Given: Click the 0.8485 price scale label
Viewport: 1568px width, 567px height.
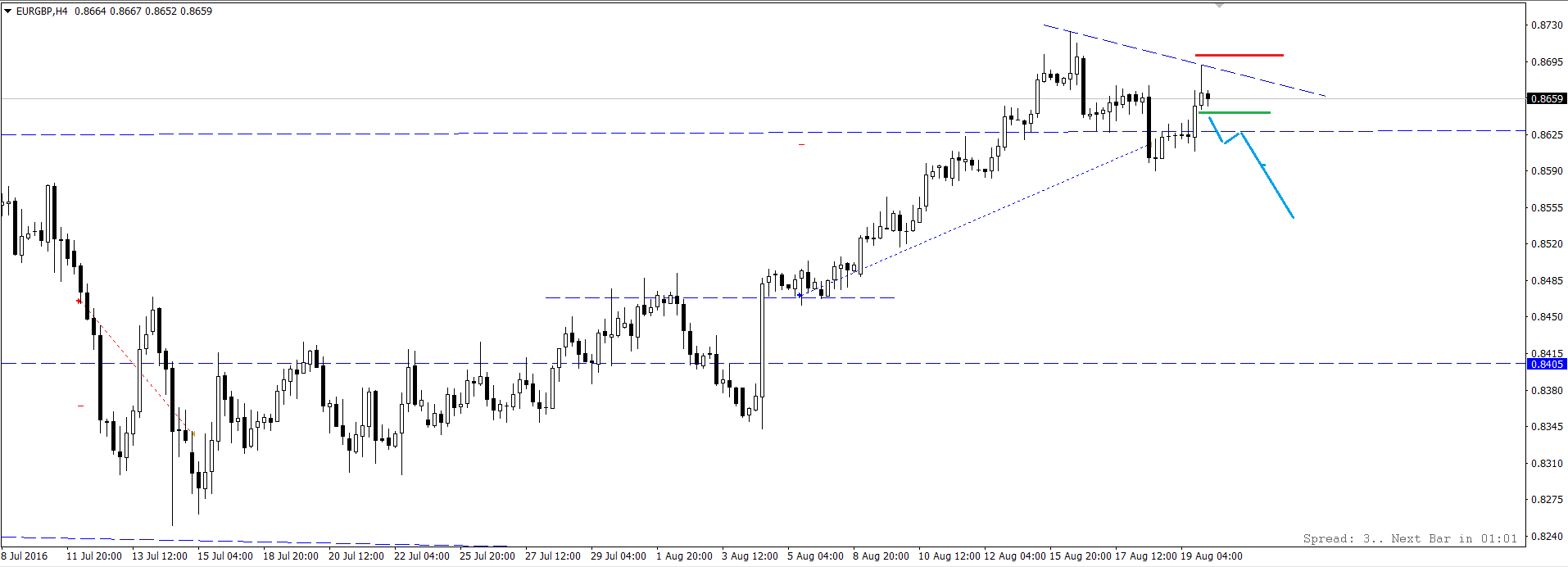Looking at the screenshot, I should click(x=1547, y=281).
